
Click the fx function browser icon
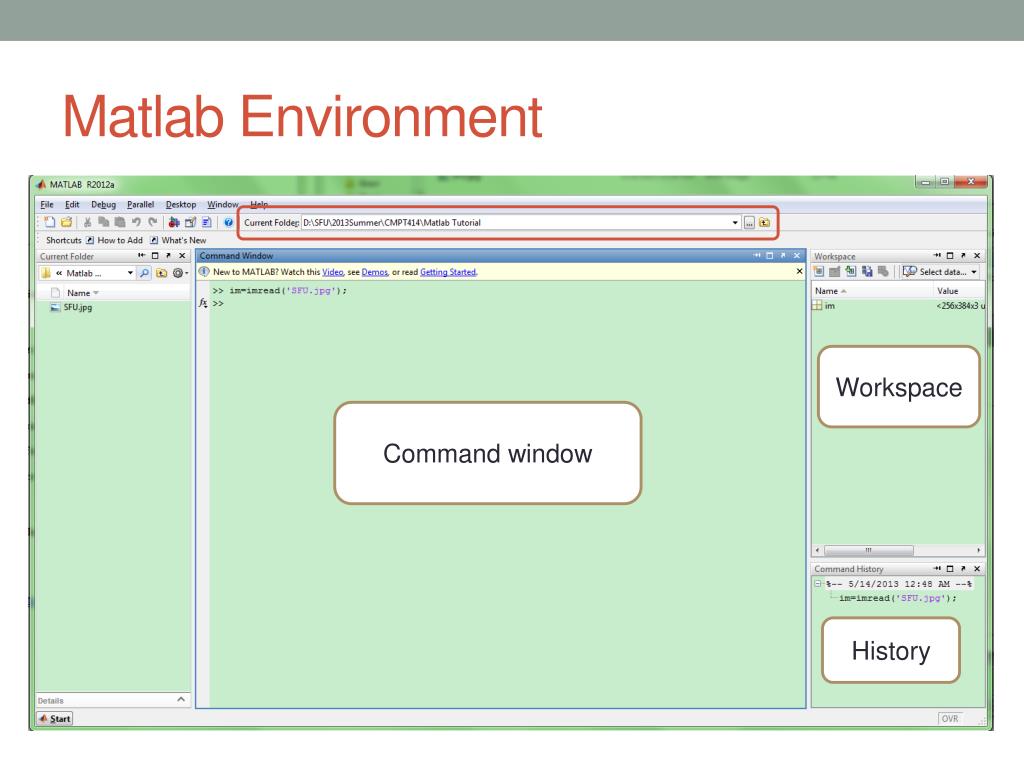[203, 304]
